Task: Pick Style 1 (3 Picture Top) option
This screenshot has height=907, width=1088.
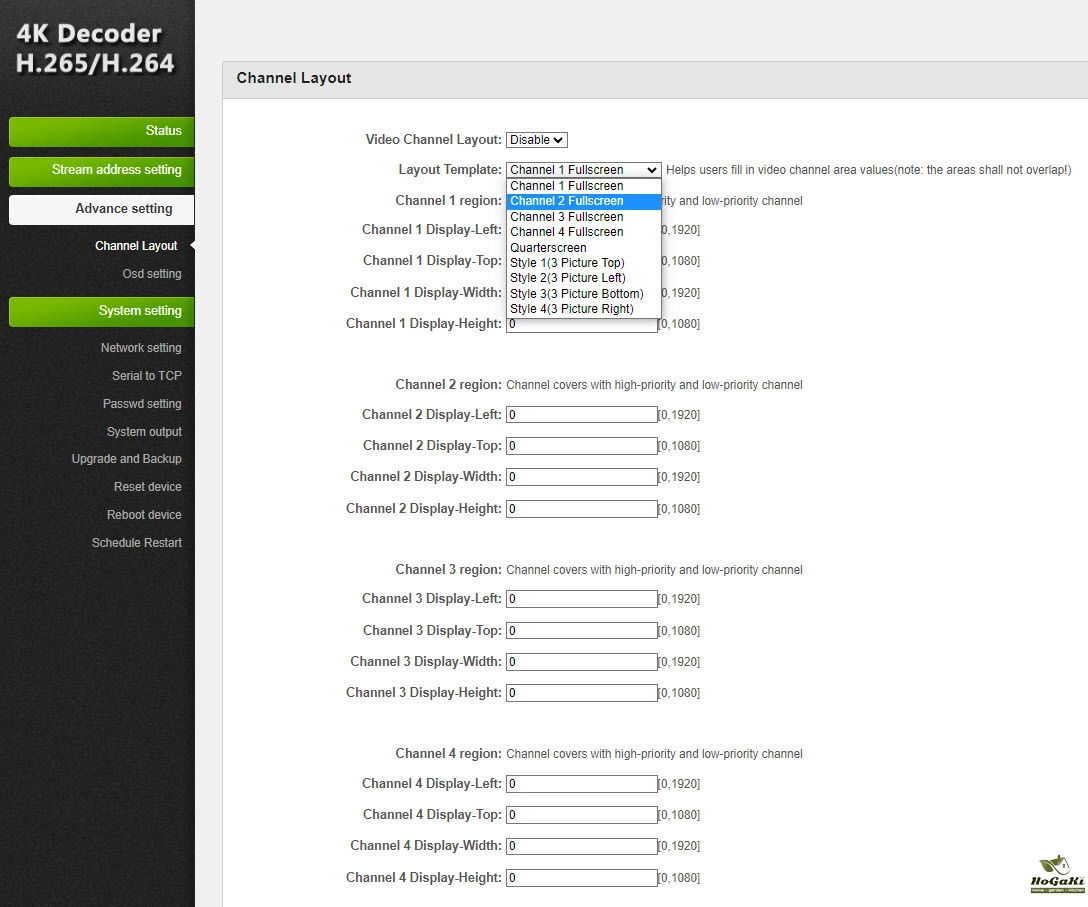Action: coord(567,263)
